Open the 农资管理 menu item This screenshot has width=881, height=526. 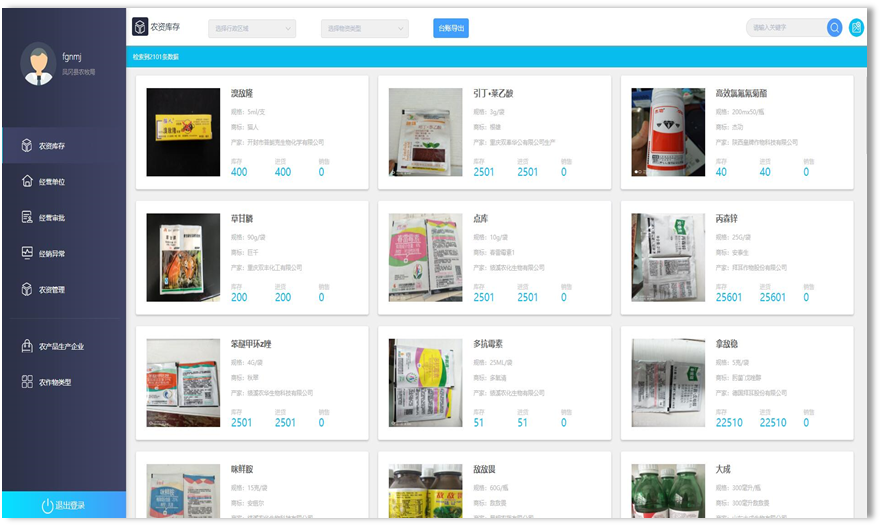point(52,290)
